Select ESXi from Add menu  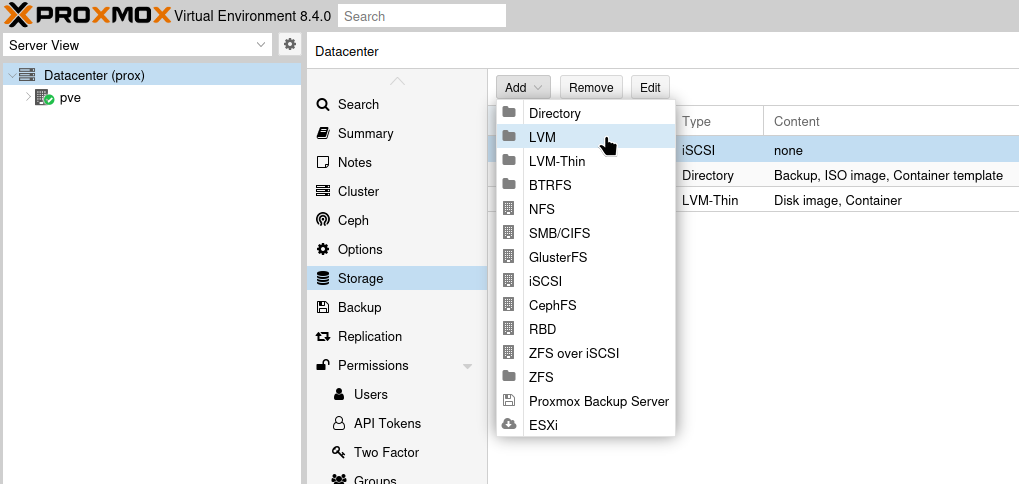[586, 426]
